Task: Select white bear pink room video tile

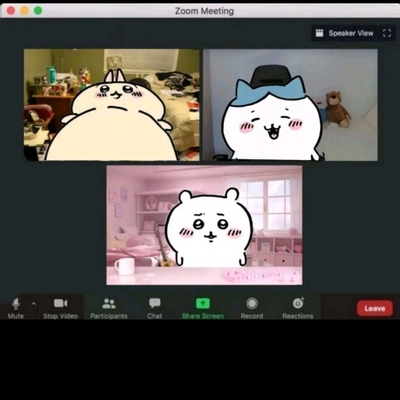Action: (x=204, y=225)
